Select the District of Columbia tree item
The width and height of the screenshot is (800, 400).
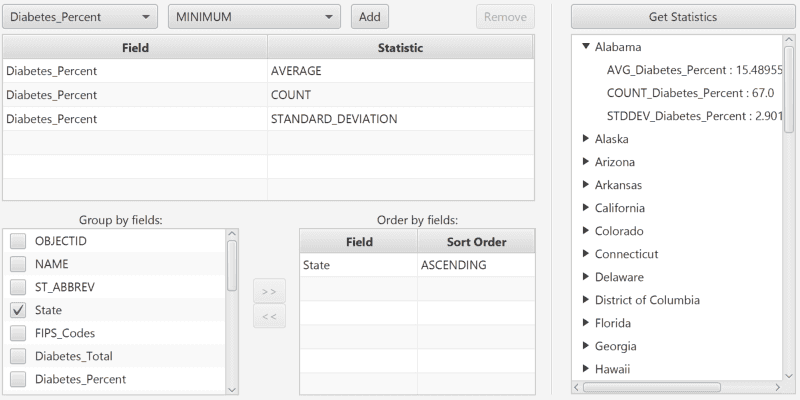tap(647, 300)
